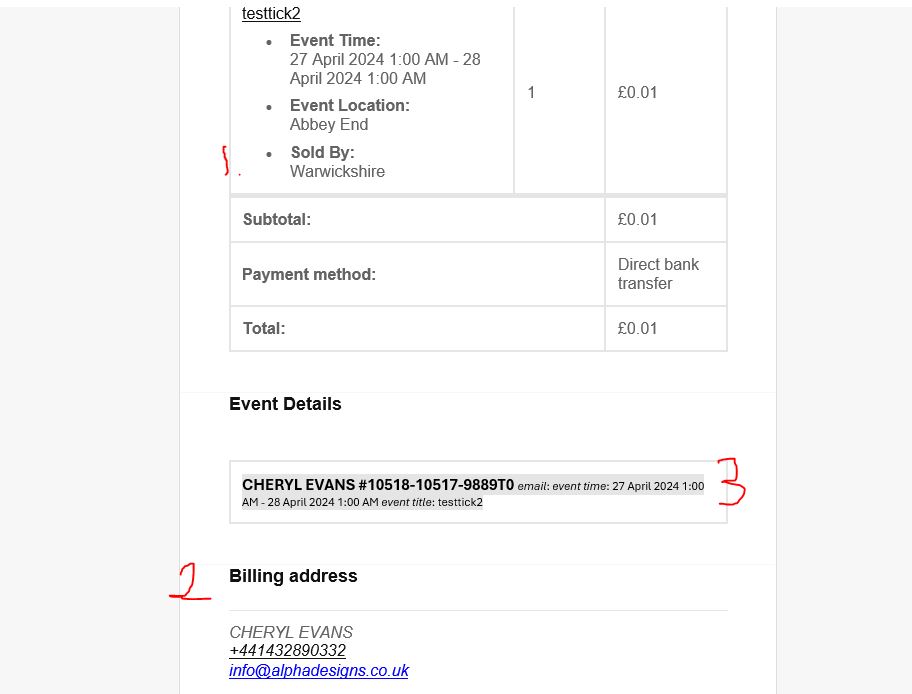
Task: Click the Payment method label
Action: (309, 275)
